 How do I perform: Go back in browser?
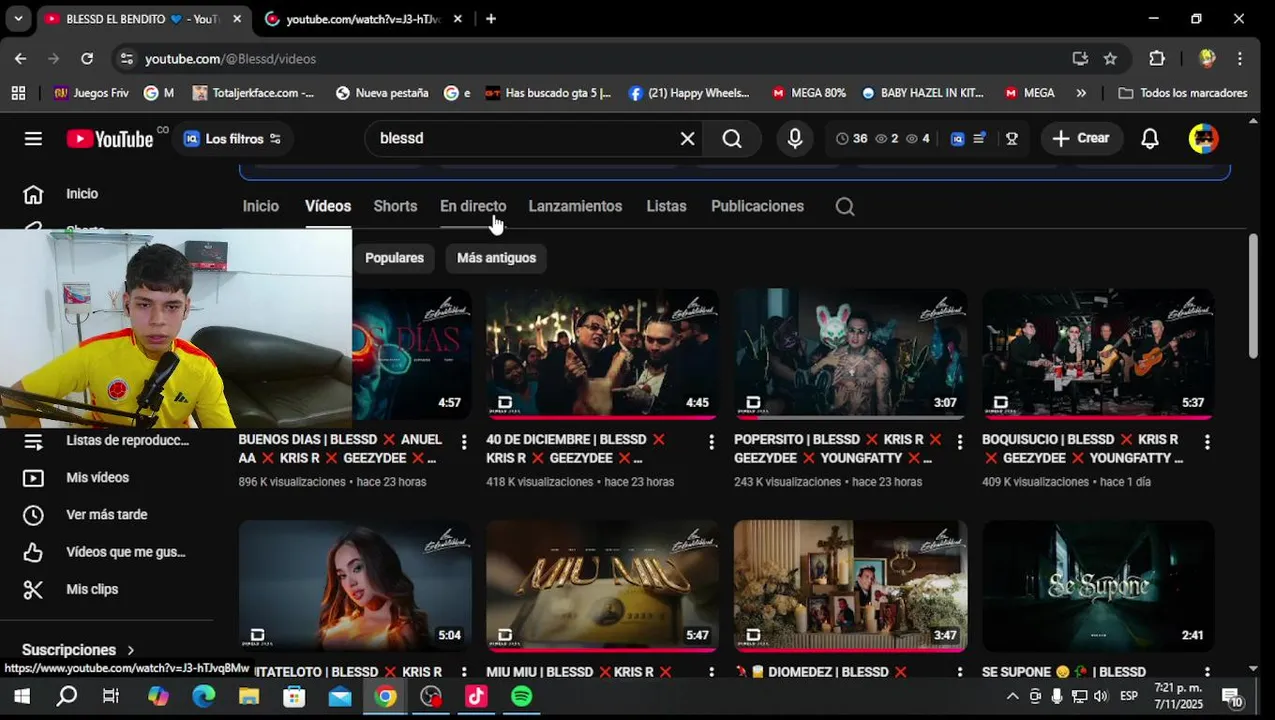[x=20, y=59]
